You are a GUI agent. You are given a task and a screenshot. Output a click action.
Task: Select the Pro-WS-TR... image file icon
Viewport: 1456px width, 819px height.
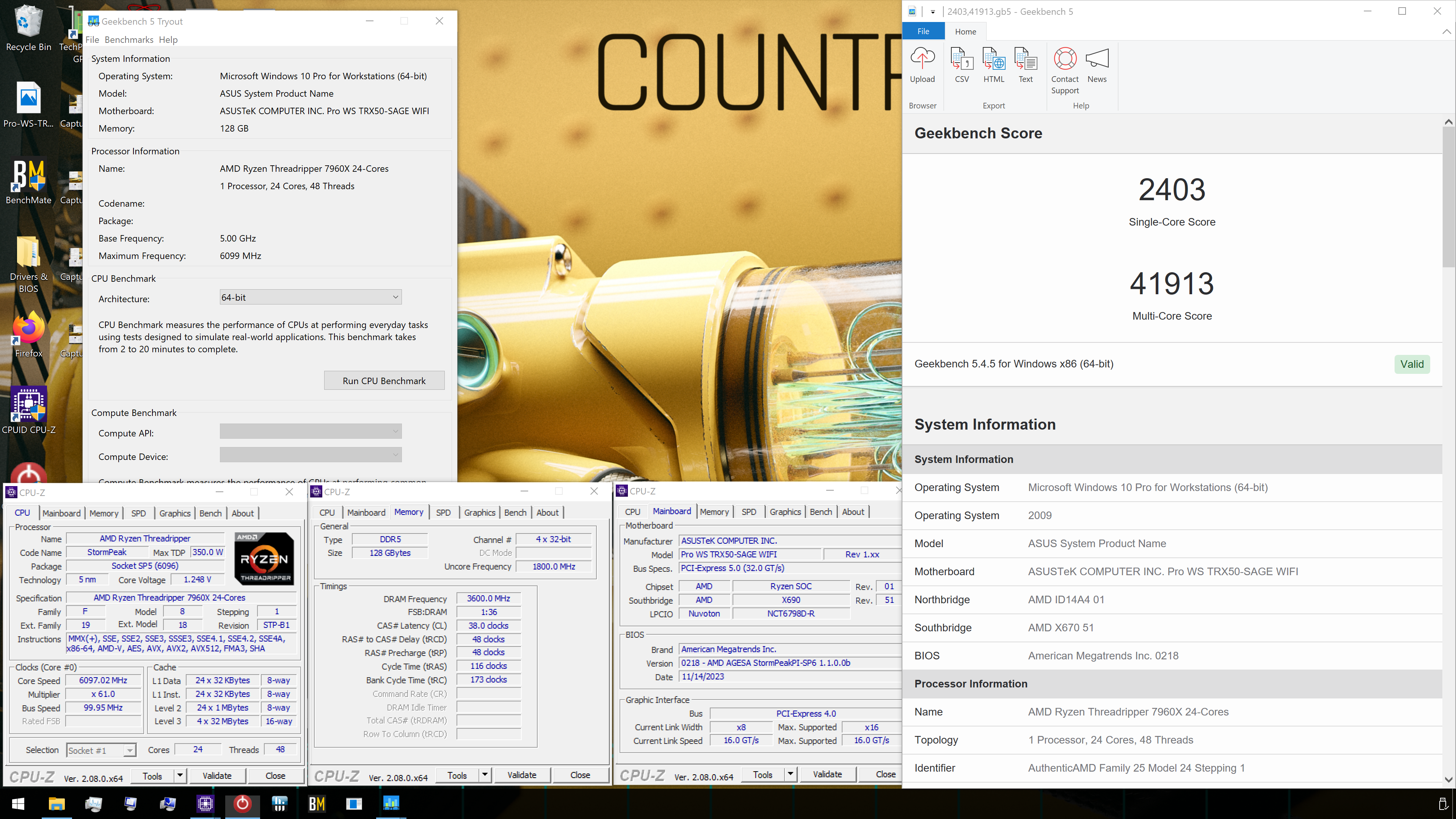click(28, 105)
